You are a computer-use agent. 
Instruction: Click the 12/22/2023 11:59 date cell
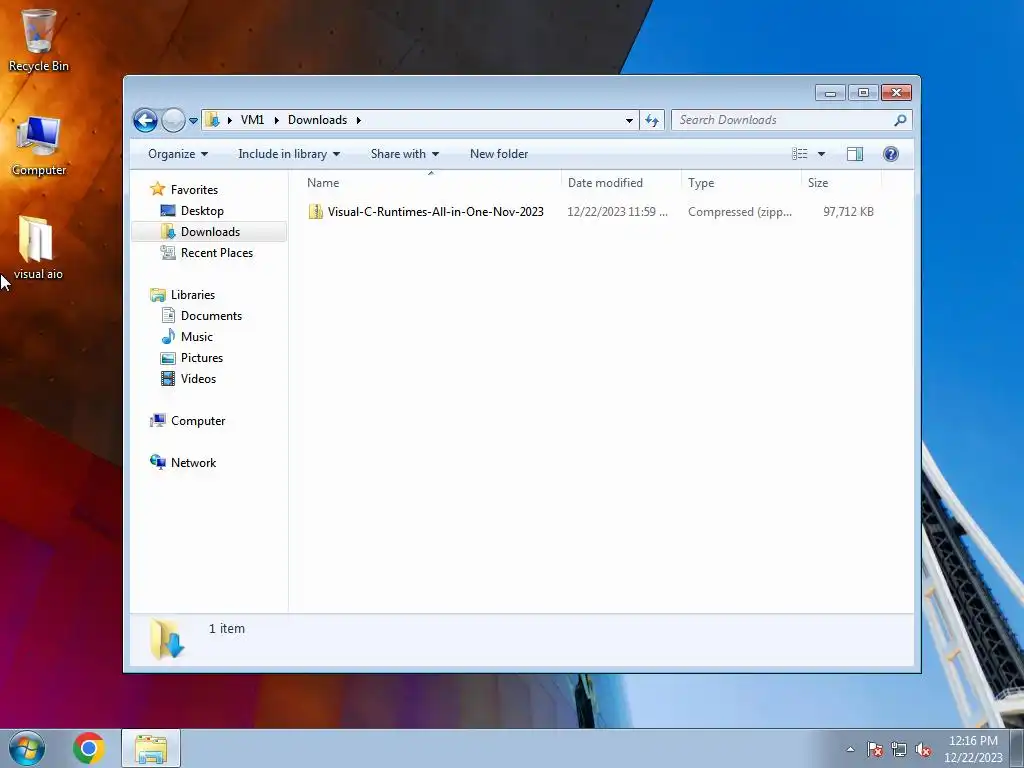click(x=617, y=212)
